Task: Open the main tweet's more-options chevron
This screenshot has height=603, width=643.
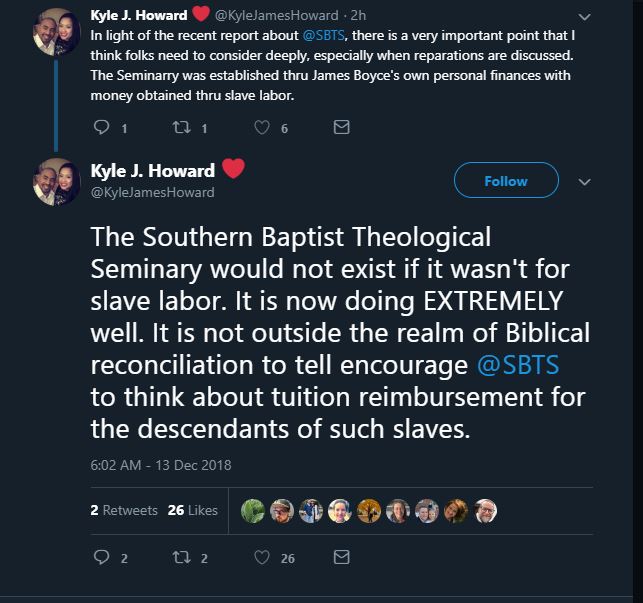Action: [x=586, y=182]
